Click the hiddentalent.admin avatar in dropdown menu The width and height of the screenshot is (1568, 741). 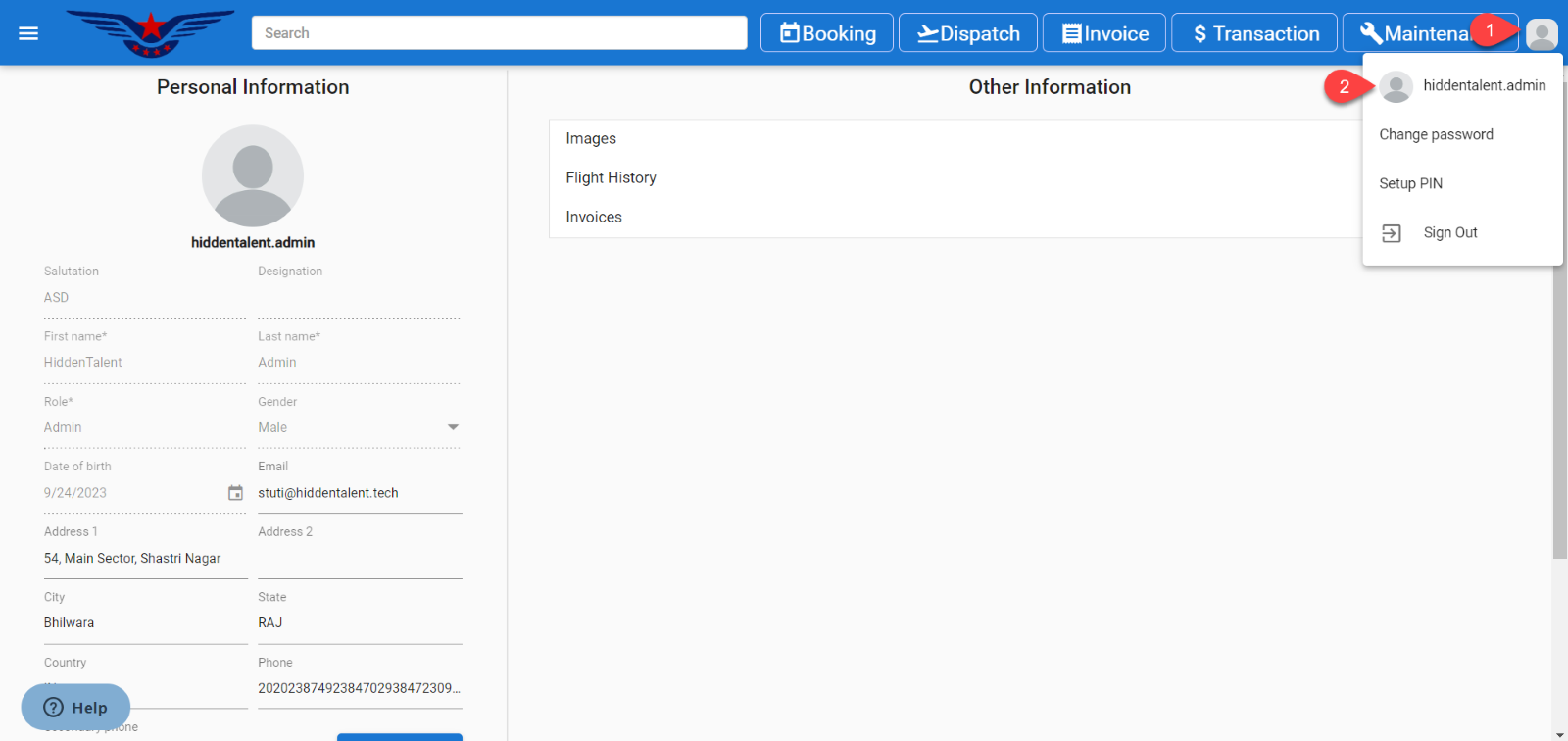coord(1396,87)
